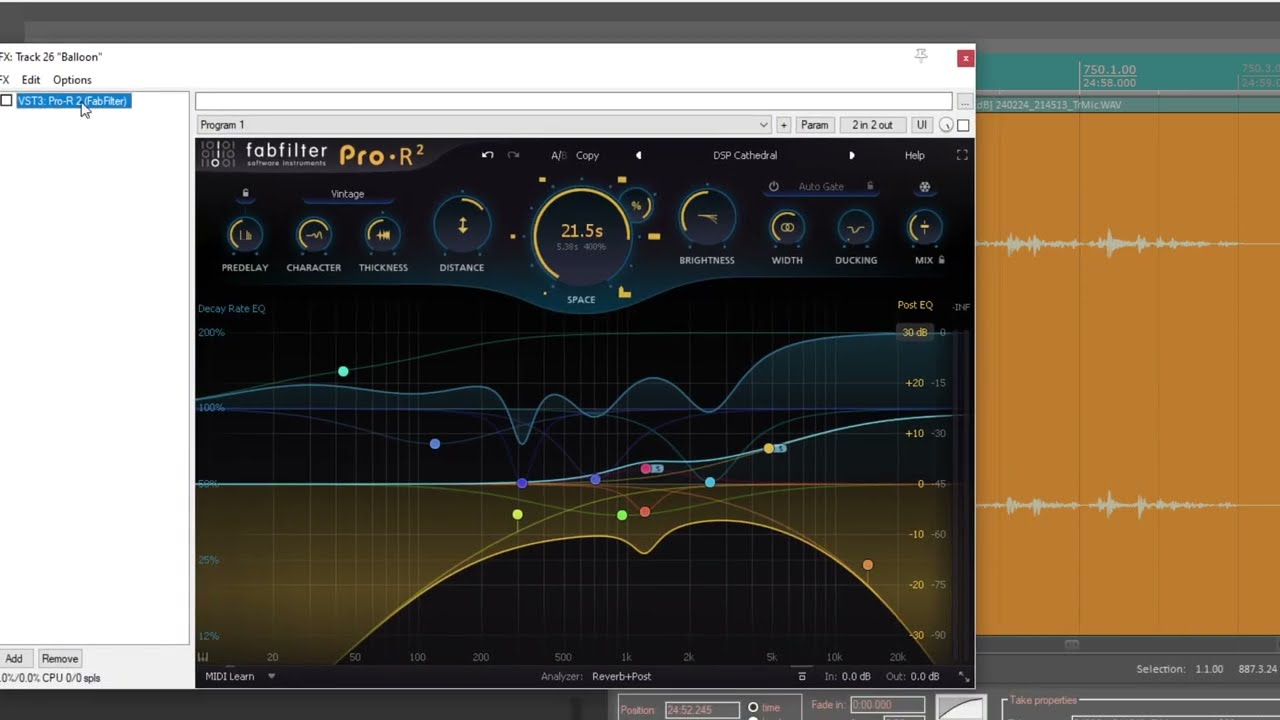Click the S tag on the yellow 5k band

(781, 448)
